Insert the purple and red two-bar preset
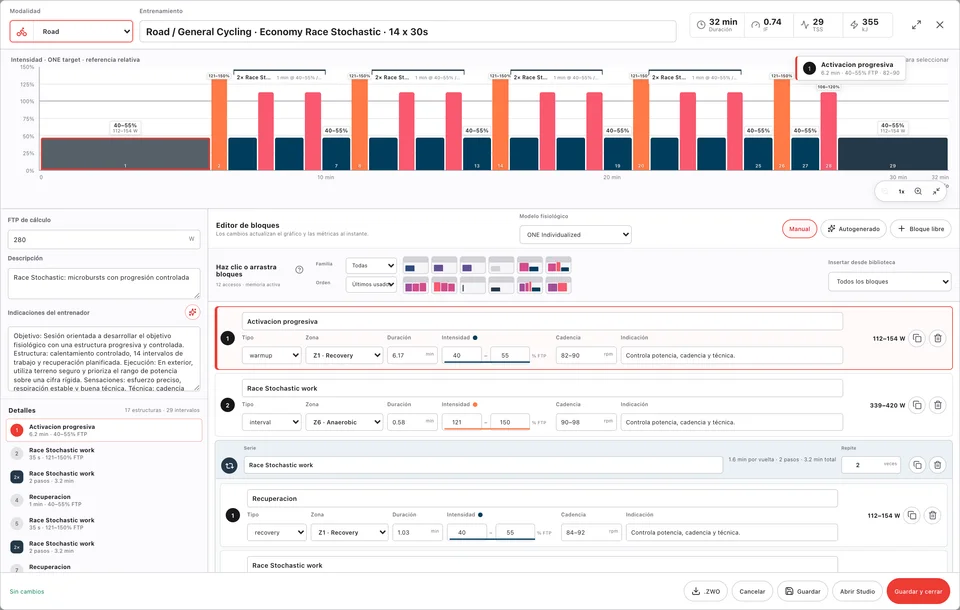This screenshot has height=610, width=960. point(558,285)
